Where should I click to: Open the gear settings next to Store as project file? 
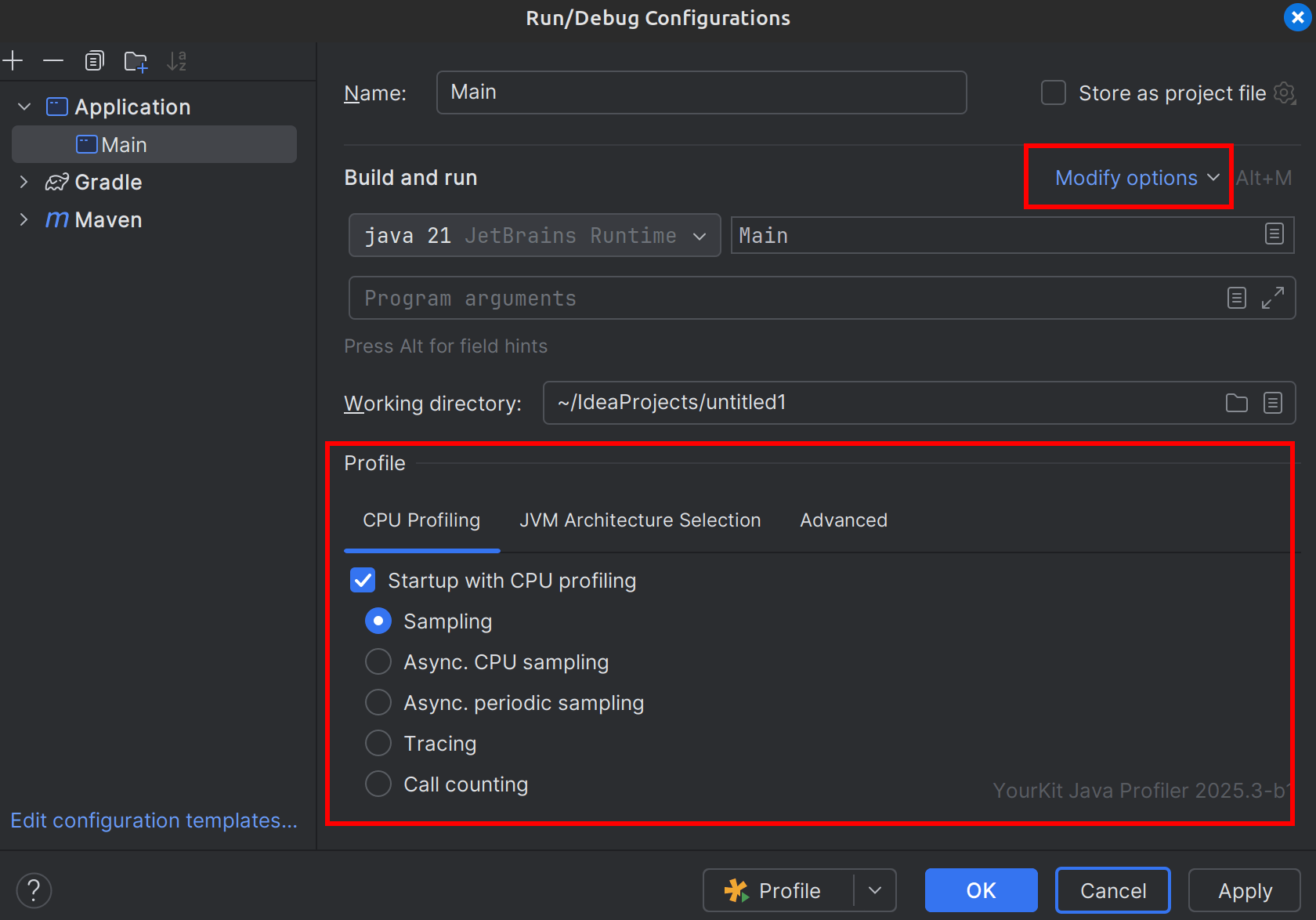coord(1285,93)
